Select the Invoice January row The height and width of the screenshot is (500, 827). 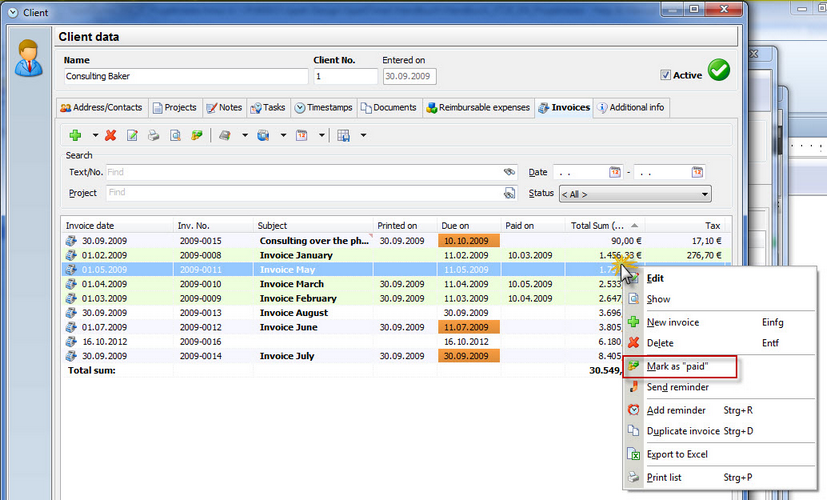(x=396, y=255)
